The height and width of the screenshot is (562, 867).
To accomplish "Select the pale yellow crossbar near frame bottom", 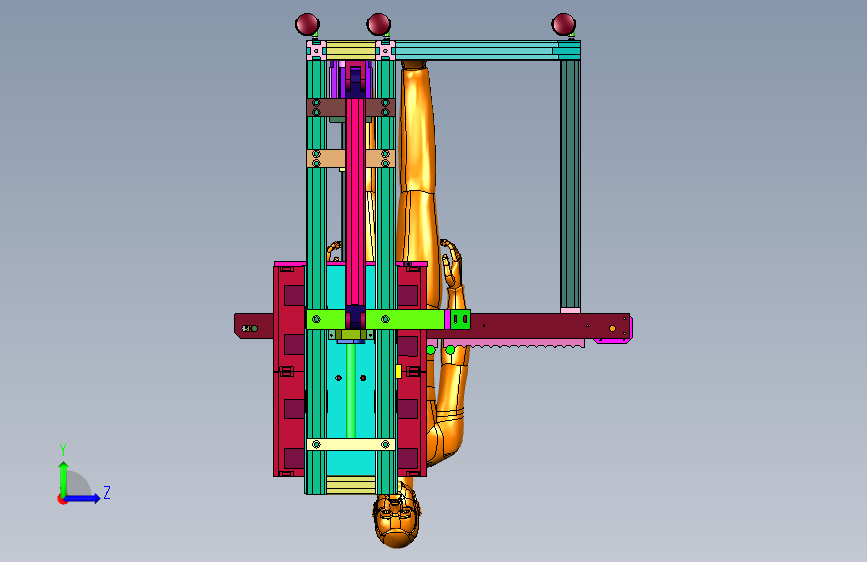I will tap(351, 444).
